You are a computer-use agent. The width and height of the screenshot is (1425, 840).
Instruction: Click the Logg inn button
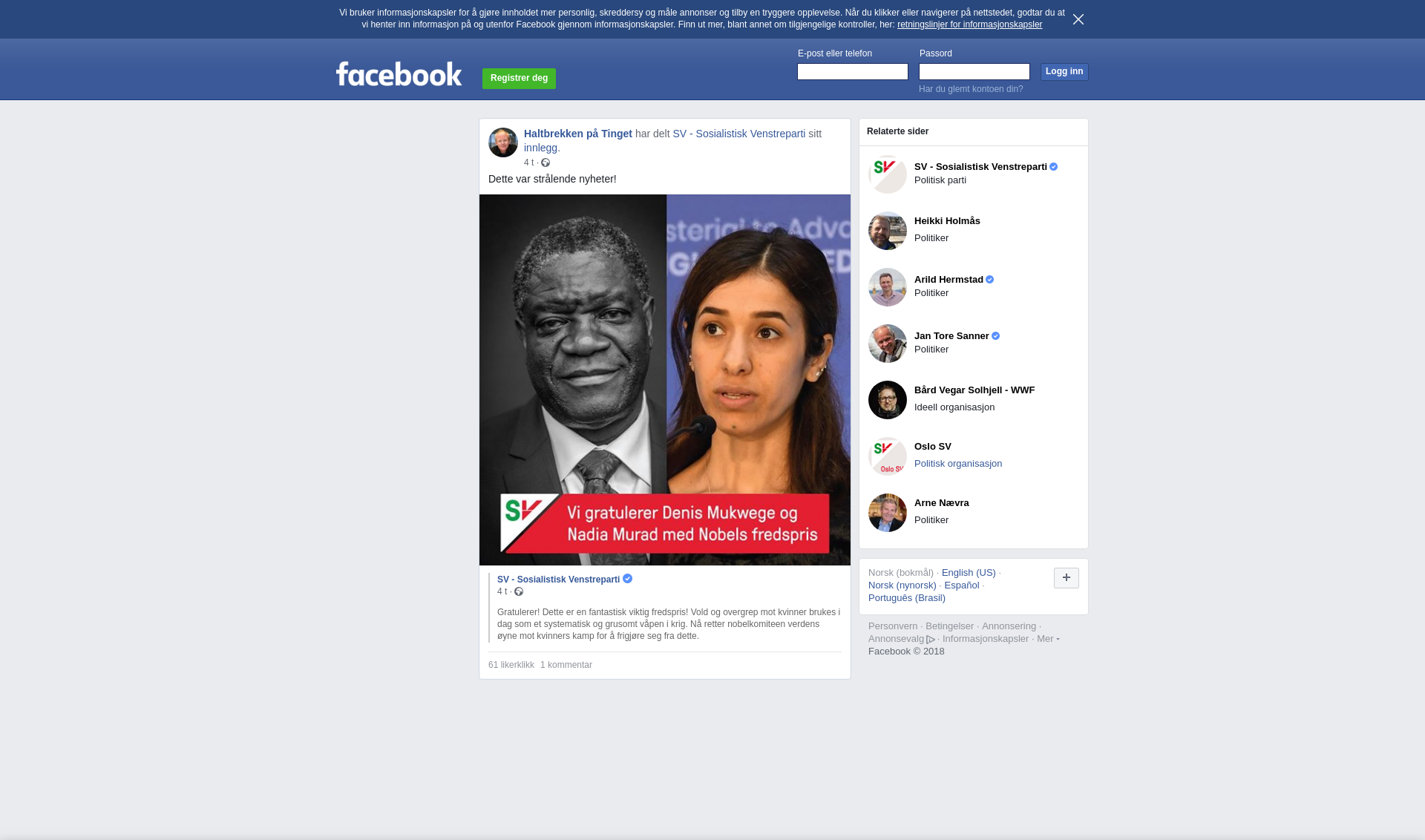pyautogui.click(x=1064, y=71)
